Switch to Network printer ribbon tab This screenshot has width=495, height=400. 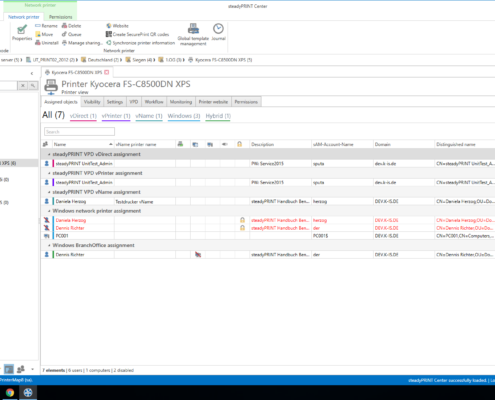click(23, 17)
